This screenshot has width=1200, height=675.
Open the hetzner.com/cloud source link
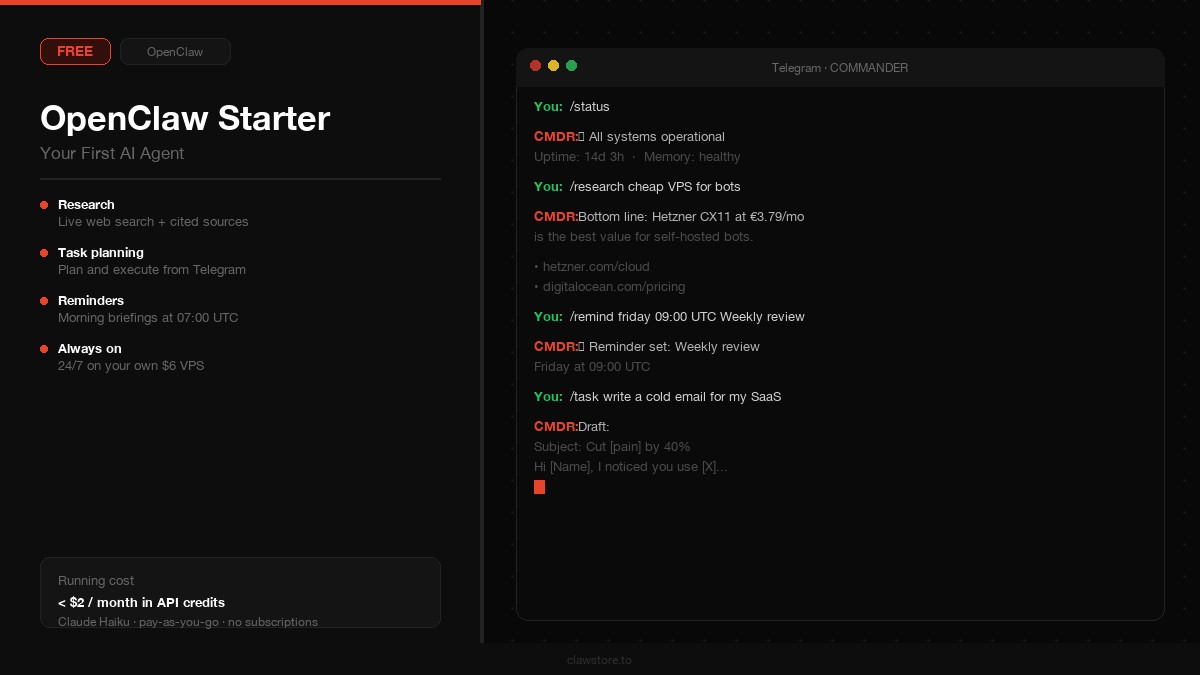(x=596, y=267)
